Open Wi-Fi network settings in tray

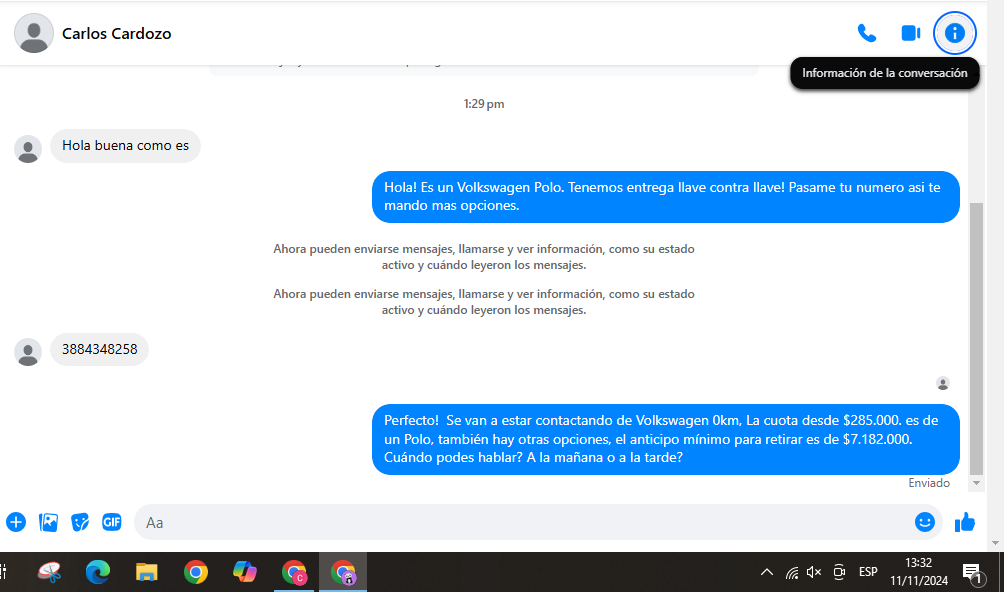[x=792, y=572]
